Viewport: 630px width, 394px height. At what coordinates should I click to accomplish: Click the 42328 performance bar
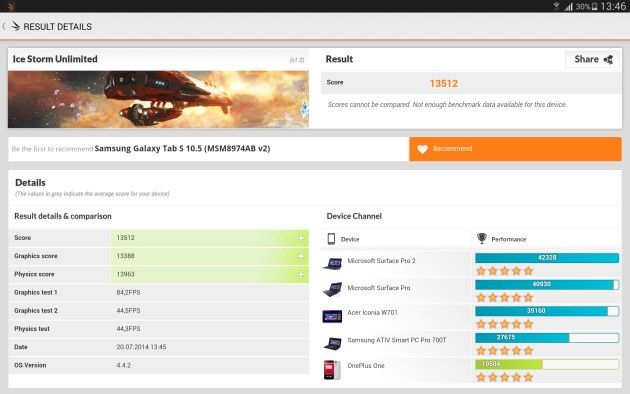pyautogui.click(x=547, y=258)
